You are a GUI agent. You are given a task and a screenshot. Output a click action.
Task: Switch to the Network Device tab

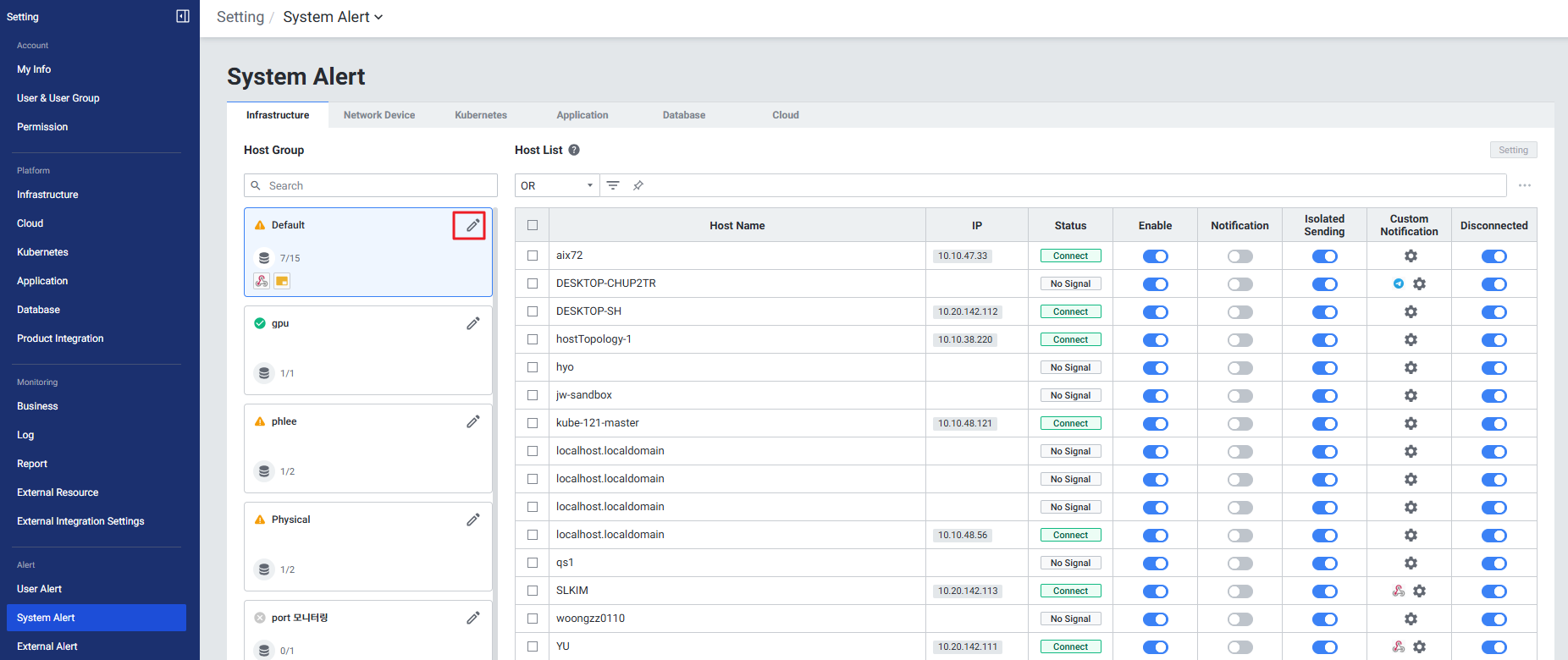(x=379, y=115)
